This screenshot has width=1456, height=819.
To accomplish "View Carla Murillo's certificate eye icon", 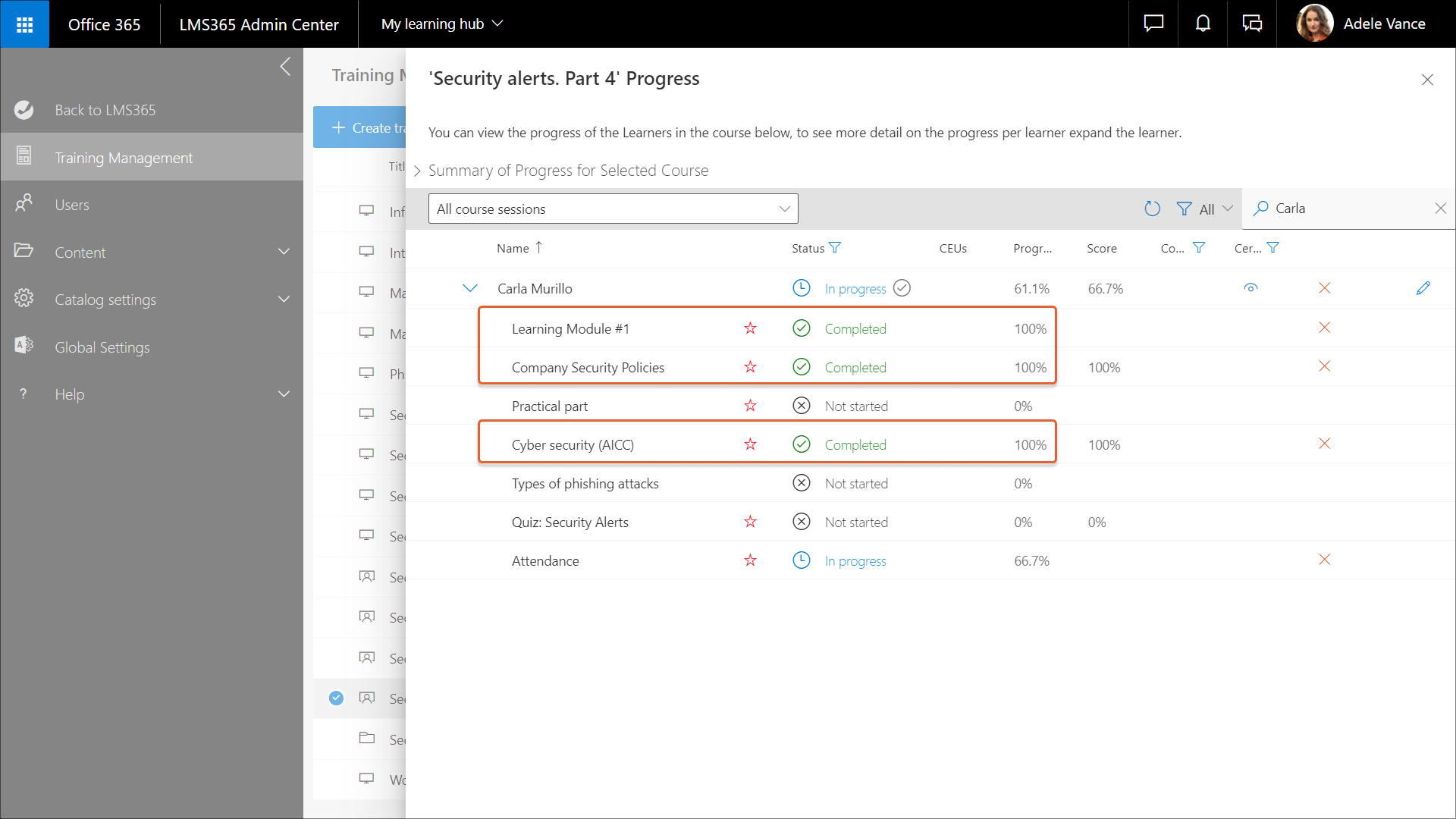I will point(1250,288).
